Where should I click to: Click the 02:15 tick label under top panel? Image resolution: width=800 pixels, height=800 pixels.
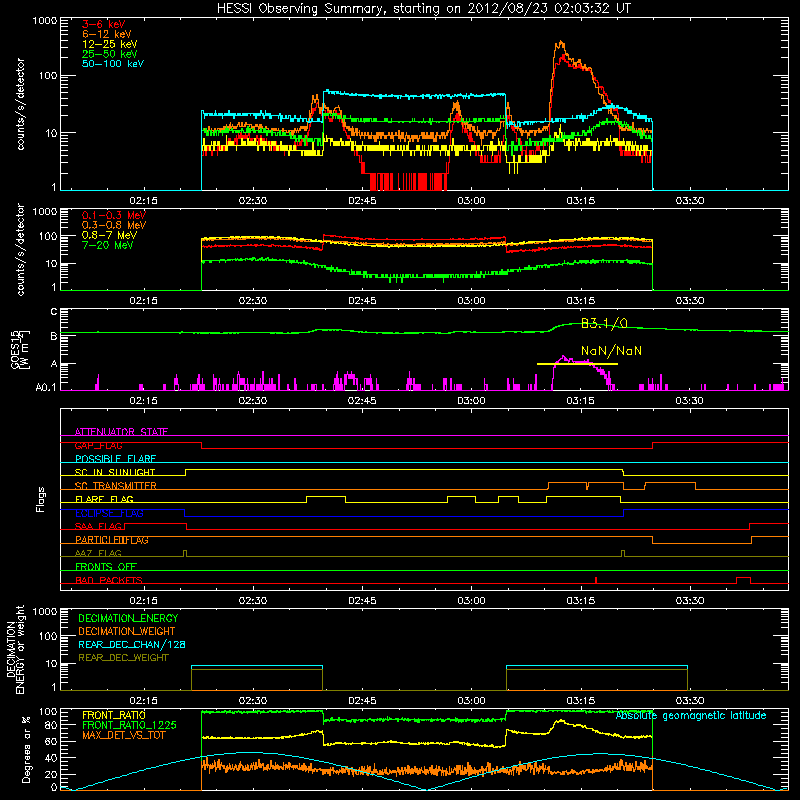(143, 201)
